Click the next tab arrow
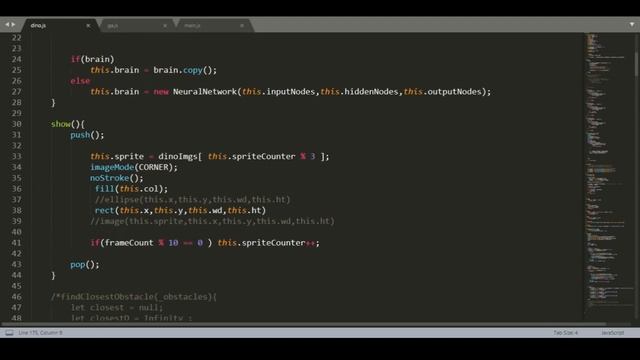This screenshot has height=360, width=640. tap(13, 25)
